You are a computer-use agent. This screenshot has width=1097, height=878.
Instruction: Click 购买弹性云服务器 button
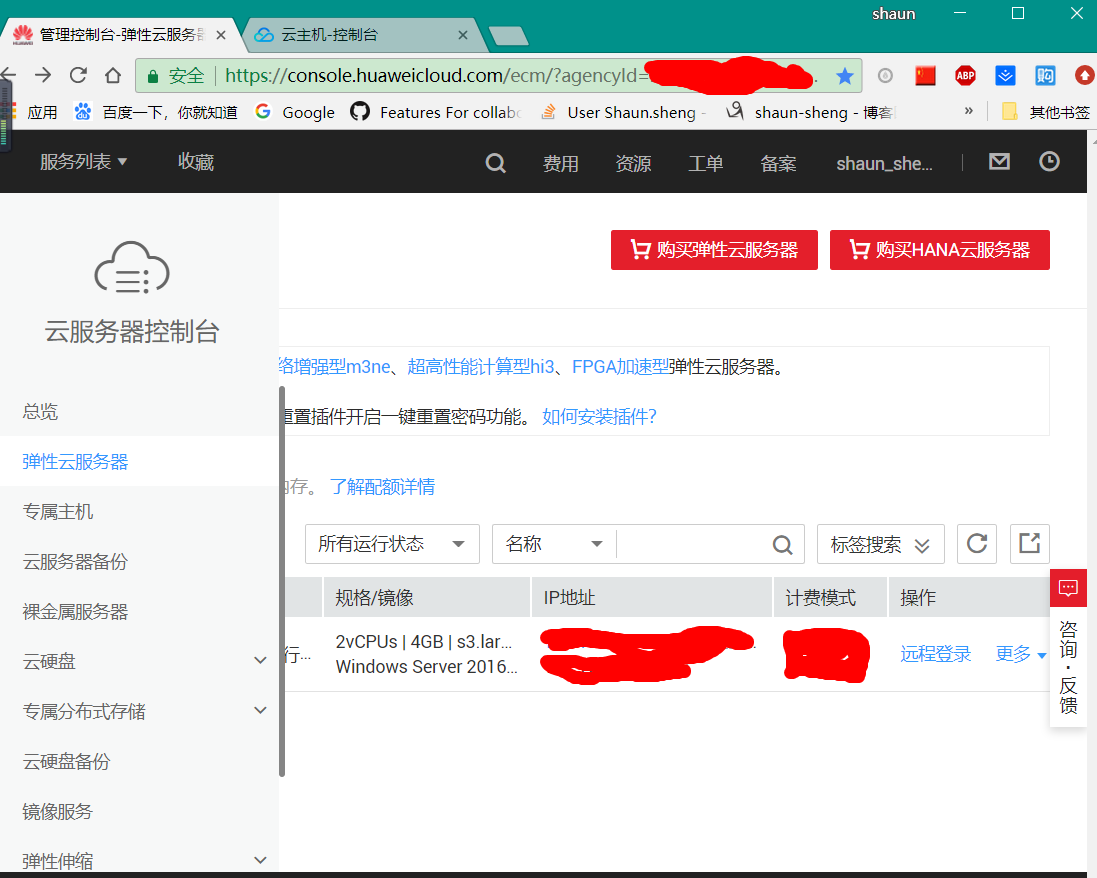click(714, 250)
